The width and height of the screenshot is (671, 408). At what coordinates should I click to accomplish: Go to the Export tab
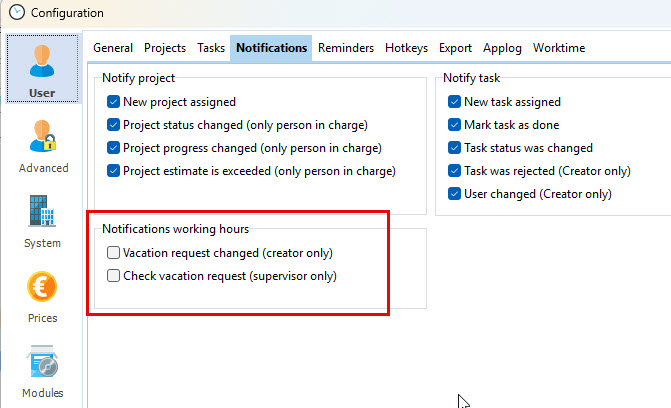click(x=455, y=48)
